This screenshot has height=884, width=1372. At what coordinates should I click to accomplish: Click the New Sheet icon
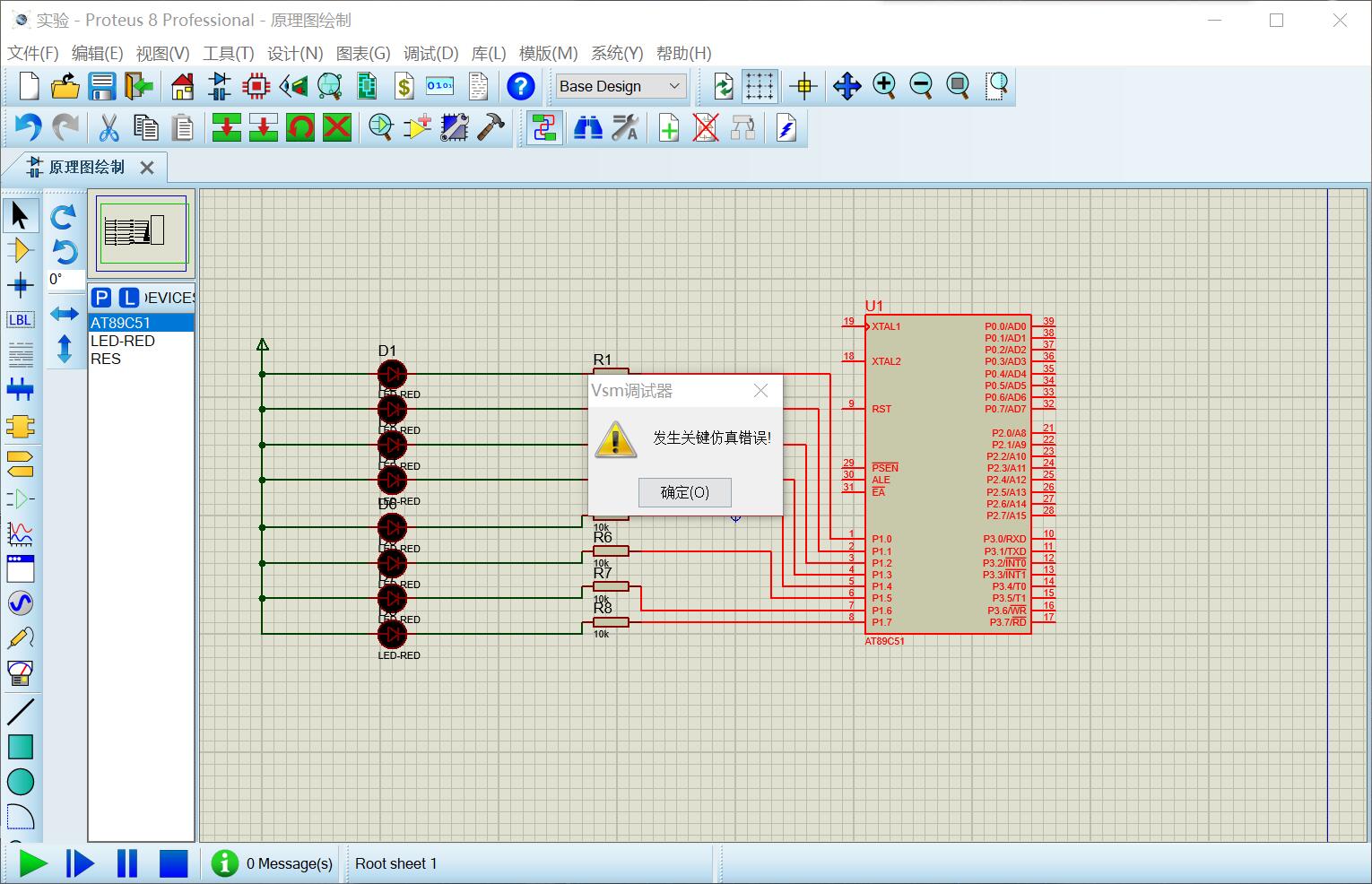click(x=669, y=128)
